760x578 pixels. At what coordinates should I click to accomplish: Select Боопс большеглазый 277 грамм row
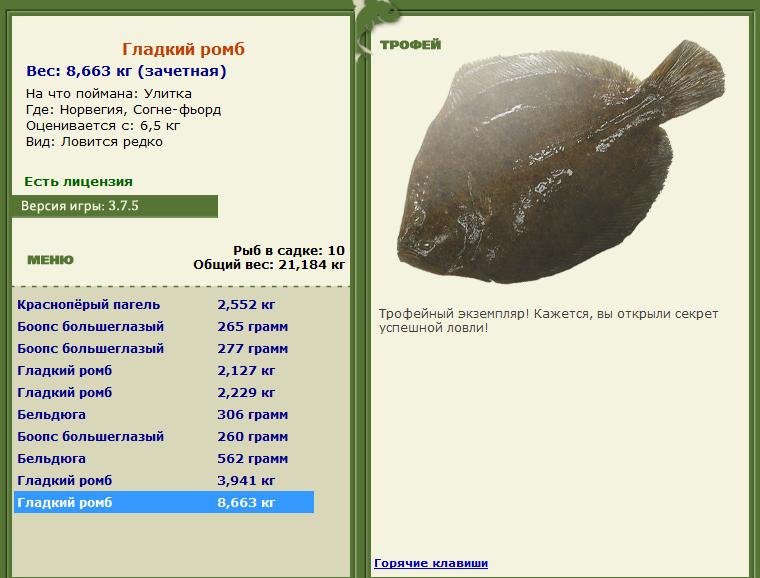point(164,349)
